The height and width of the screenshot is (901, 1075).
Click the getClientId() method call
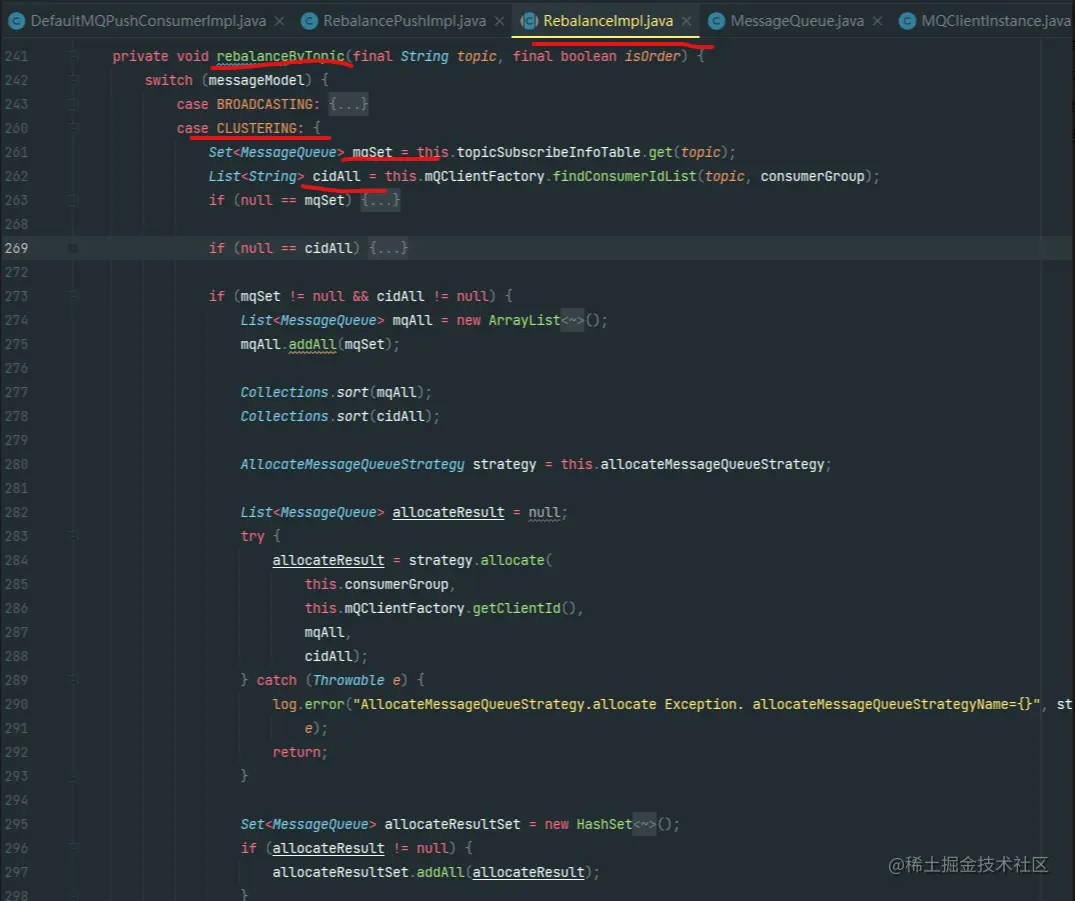pos(524,608)
